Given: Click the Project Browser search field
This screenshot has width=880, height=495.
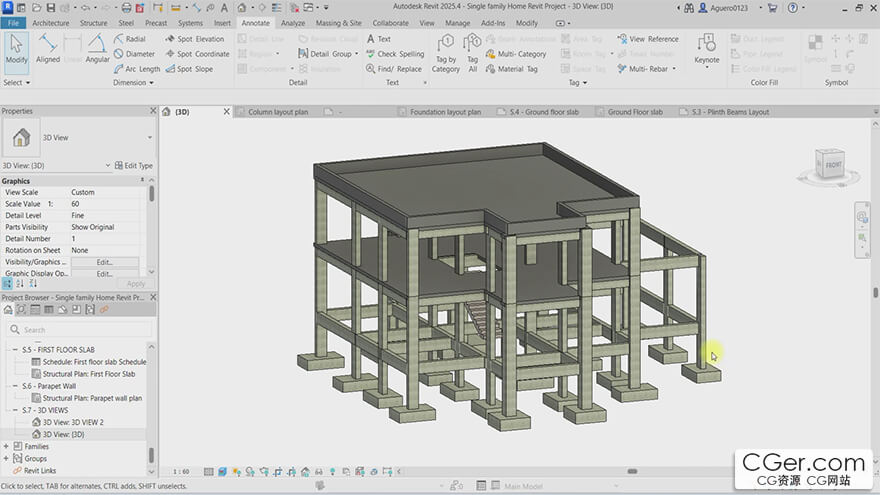Looking at the screenshot, I should (x=80, y=329).
